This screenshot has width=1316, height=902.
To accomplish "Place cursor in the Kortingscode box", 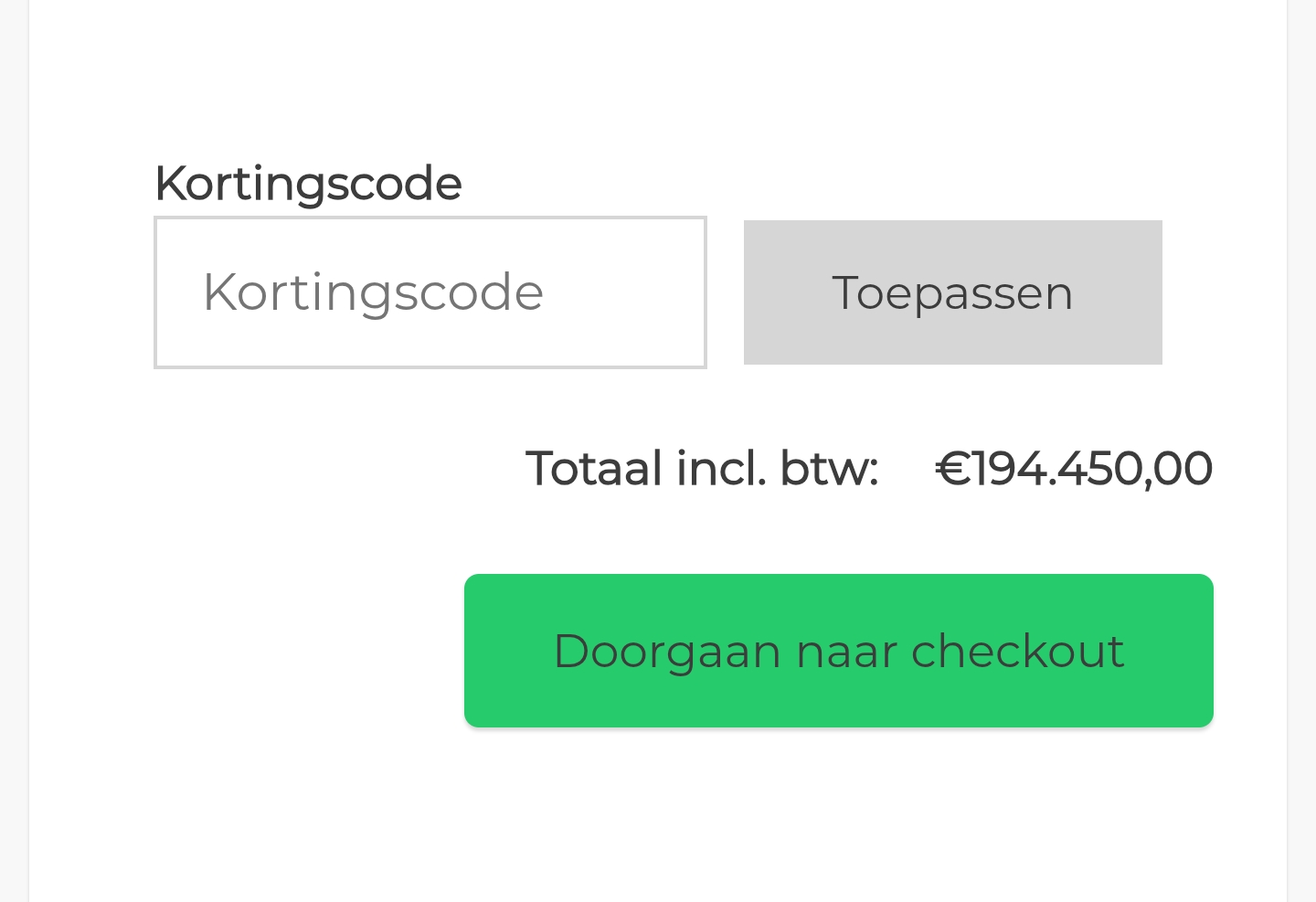I will pos(430,292).
